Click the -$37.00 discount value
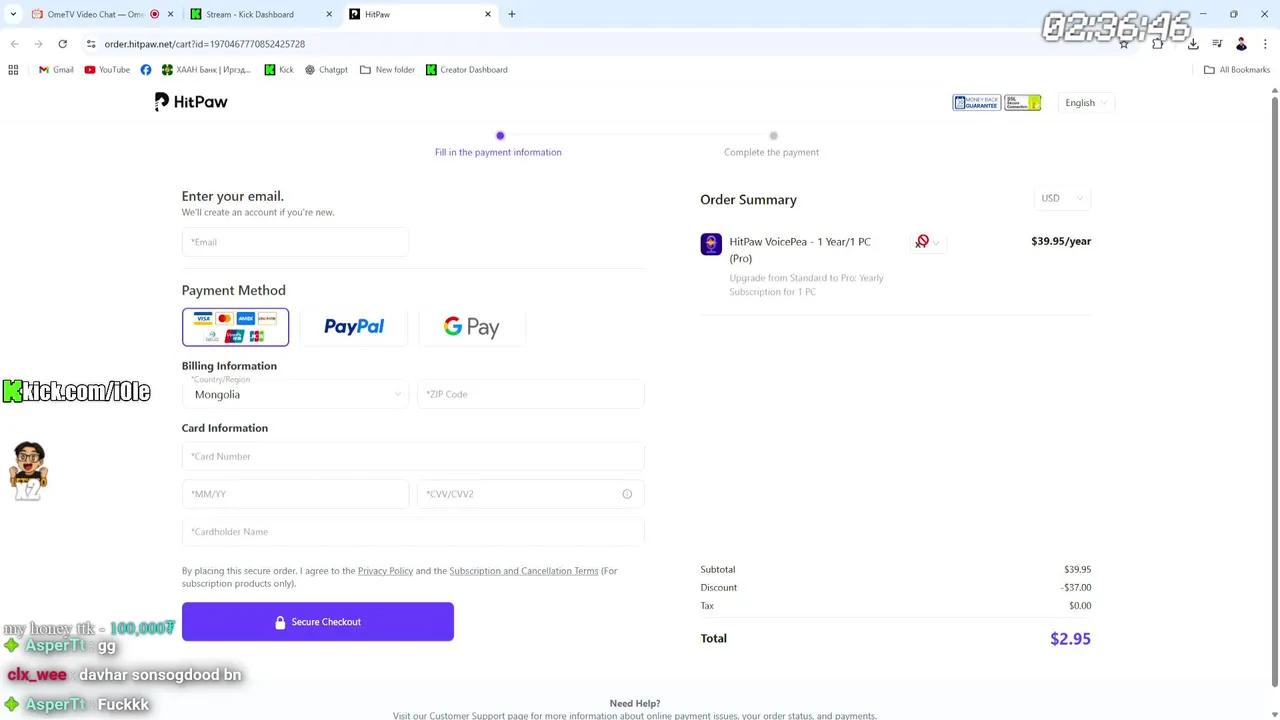1280x720 pixels. (1076, 588)
